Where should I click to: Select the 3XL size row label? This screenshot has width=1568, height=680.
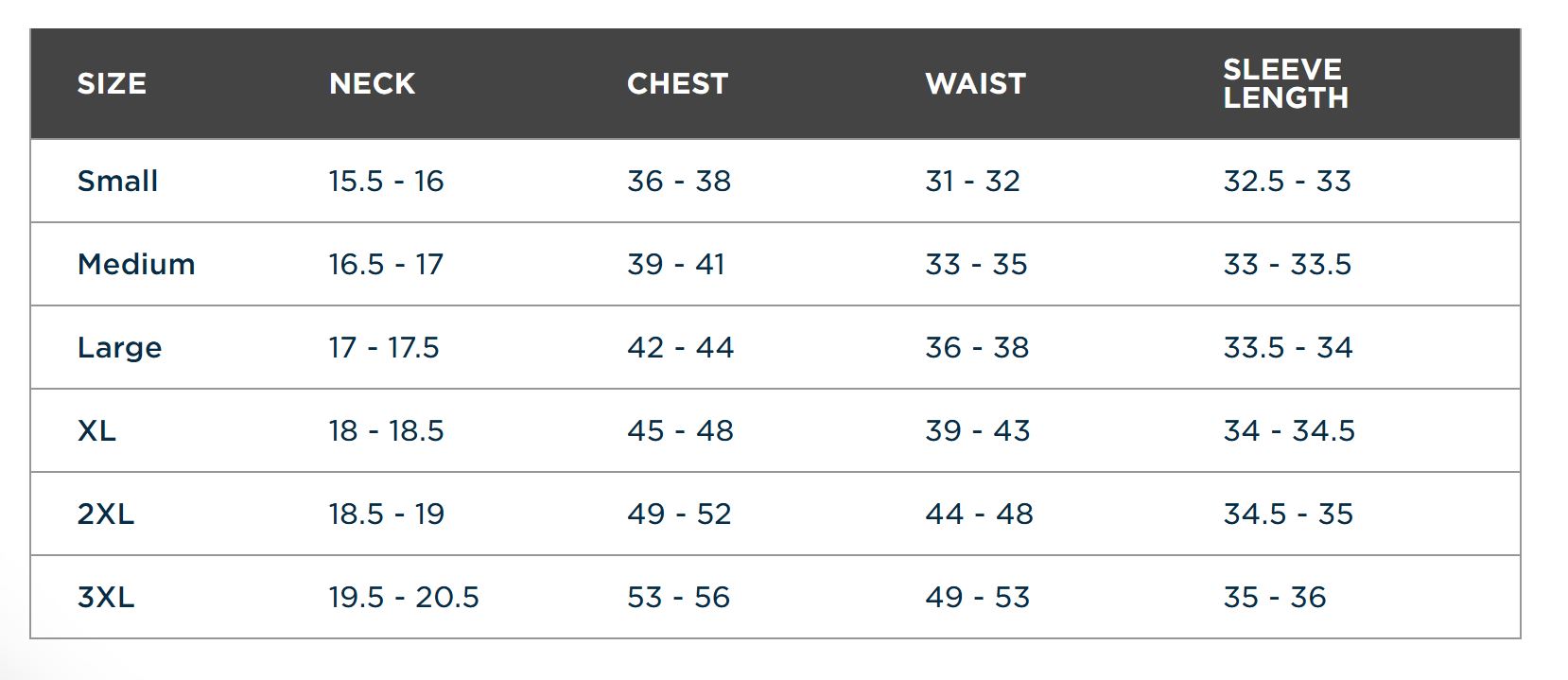click(x=106, y=597)
